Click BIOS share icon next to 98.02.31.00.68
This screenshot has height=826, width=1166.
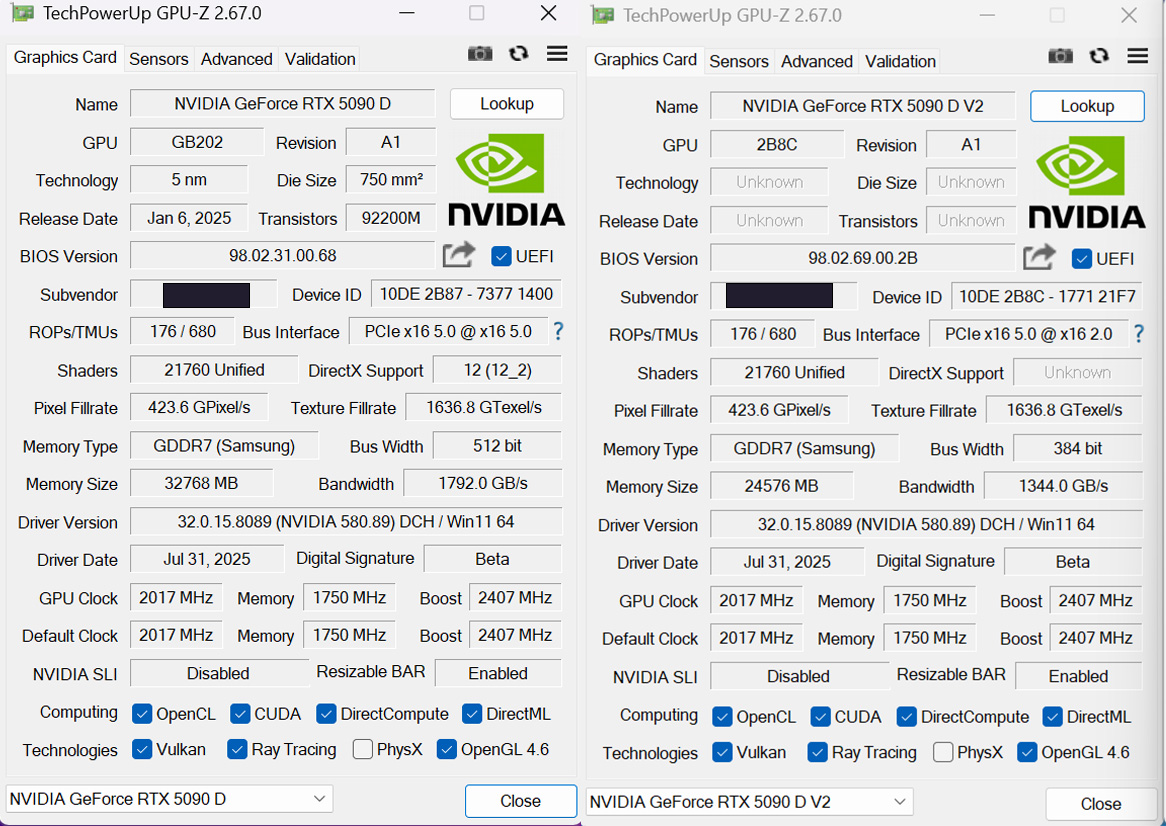coord(459,255)
